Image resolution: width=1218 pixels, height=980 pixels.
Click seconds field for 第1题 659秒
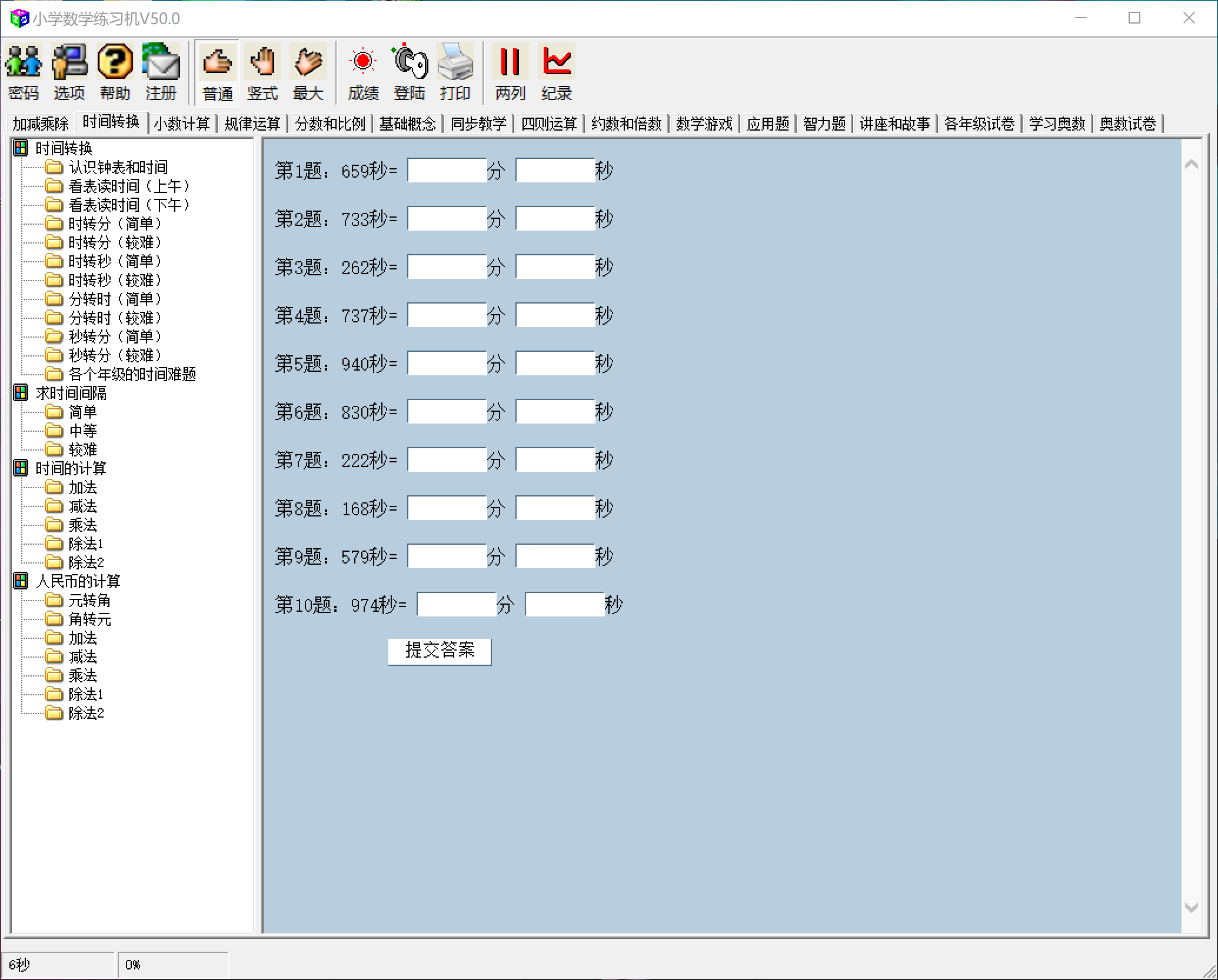point(555,170)
